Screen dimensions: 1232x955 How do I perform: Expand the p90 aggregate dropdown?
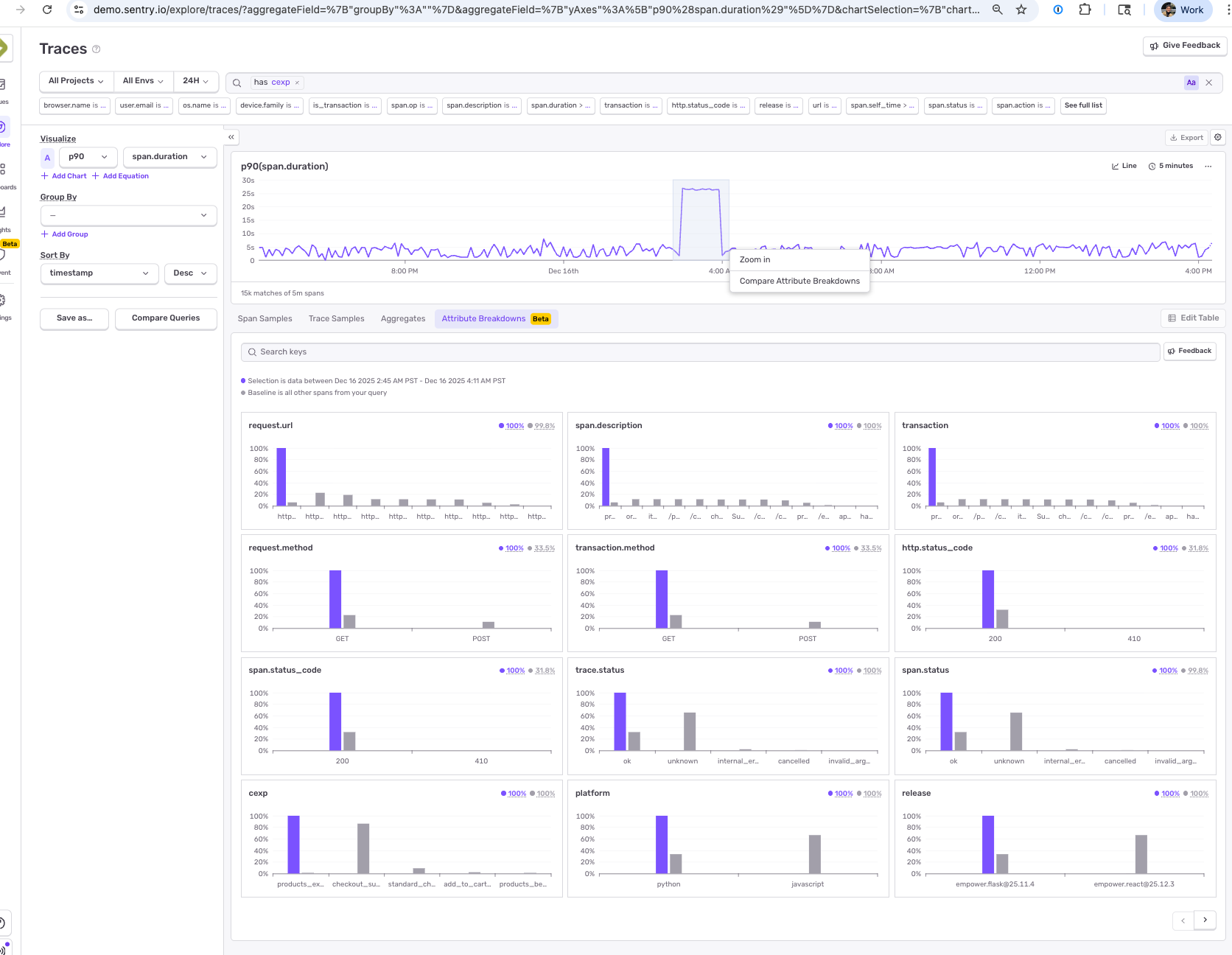88,157
